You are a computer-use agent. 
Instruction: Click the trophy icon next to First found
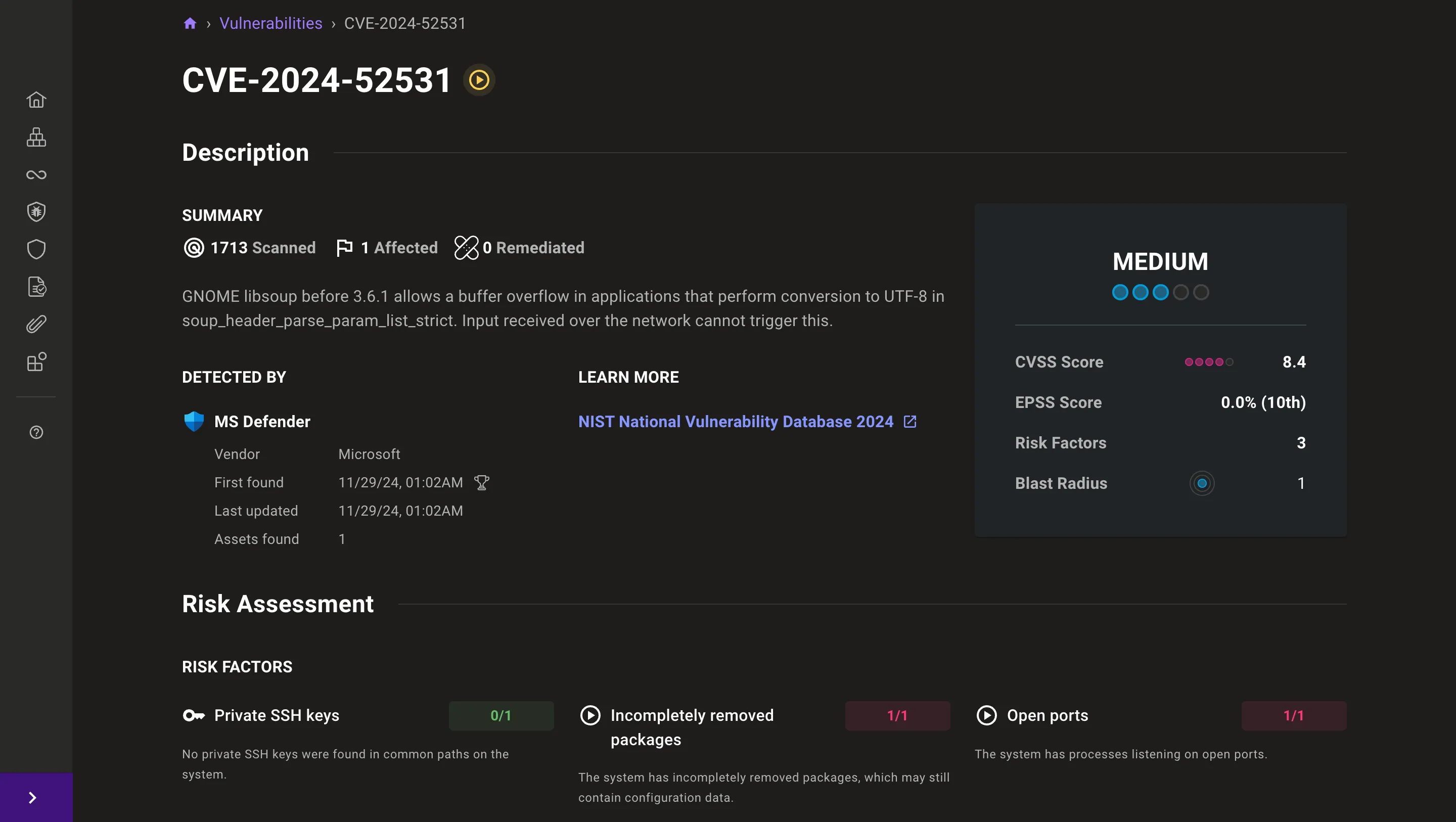482,483
